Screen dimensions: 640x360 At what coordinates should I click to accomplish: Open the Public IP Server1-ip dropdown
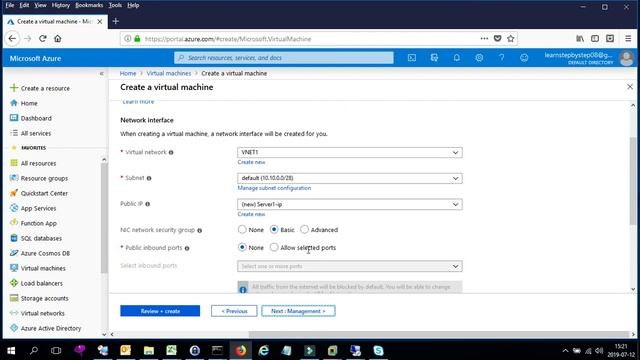click(350, 204)
